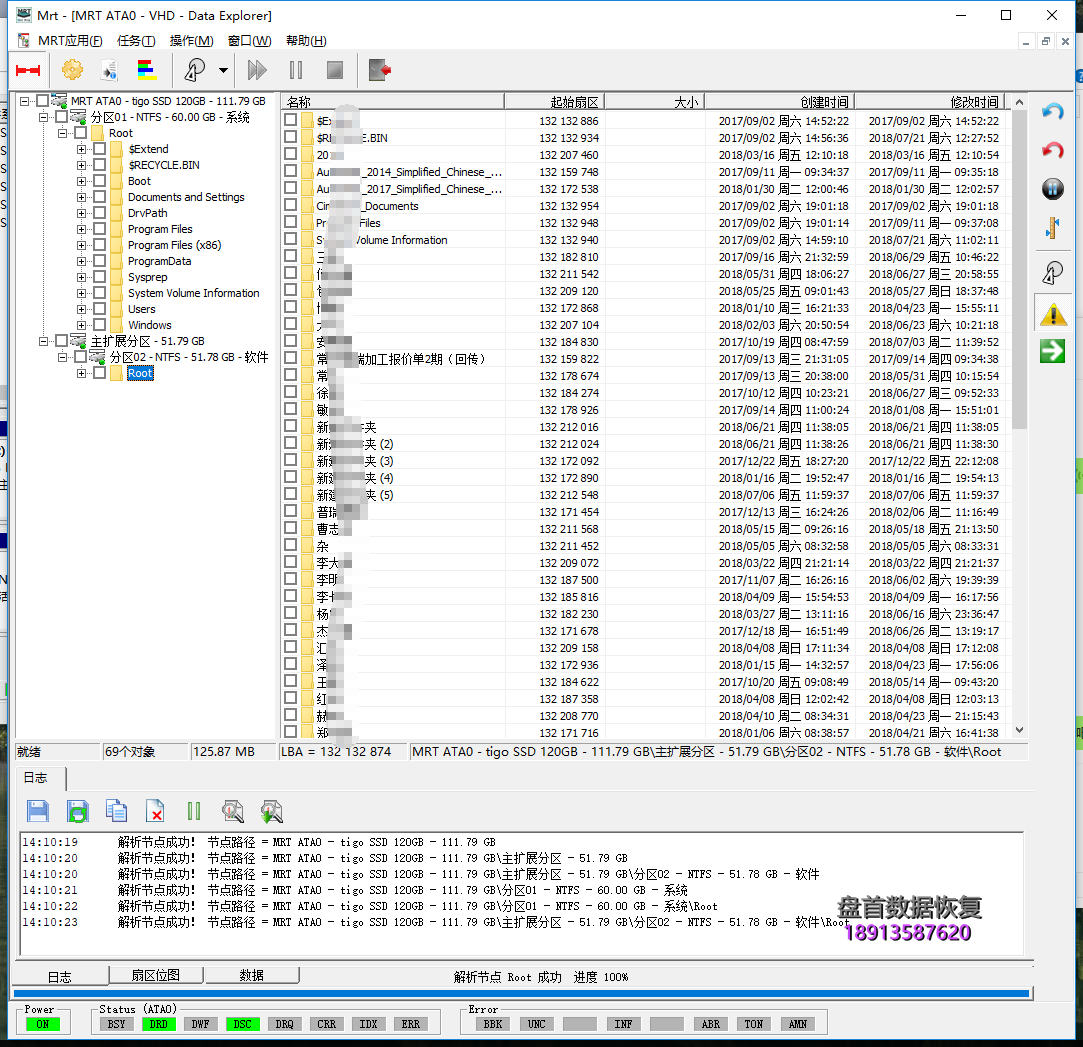Screen dimensions: 1083x1047
Task: Click the multicolor bars toolbar icon
Action: (x=147, y=70)
